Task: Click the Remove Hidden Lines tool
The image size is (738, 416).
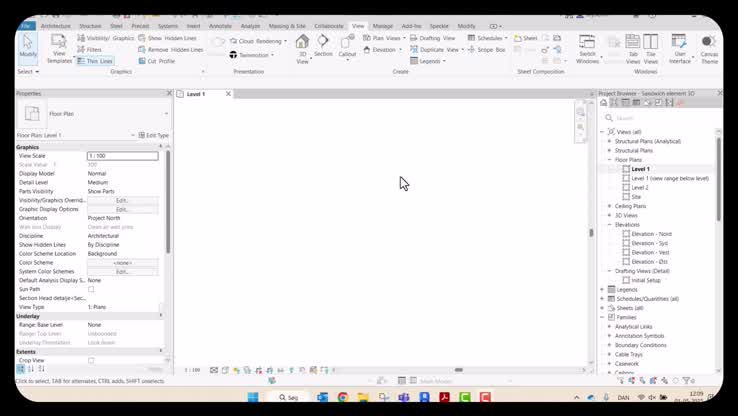Action: tap(171, 49)
